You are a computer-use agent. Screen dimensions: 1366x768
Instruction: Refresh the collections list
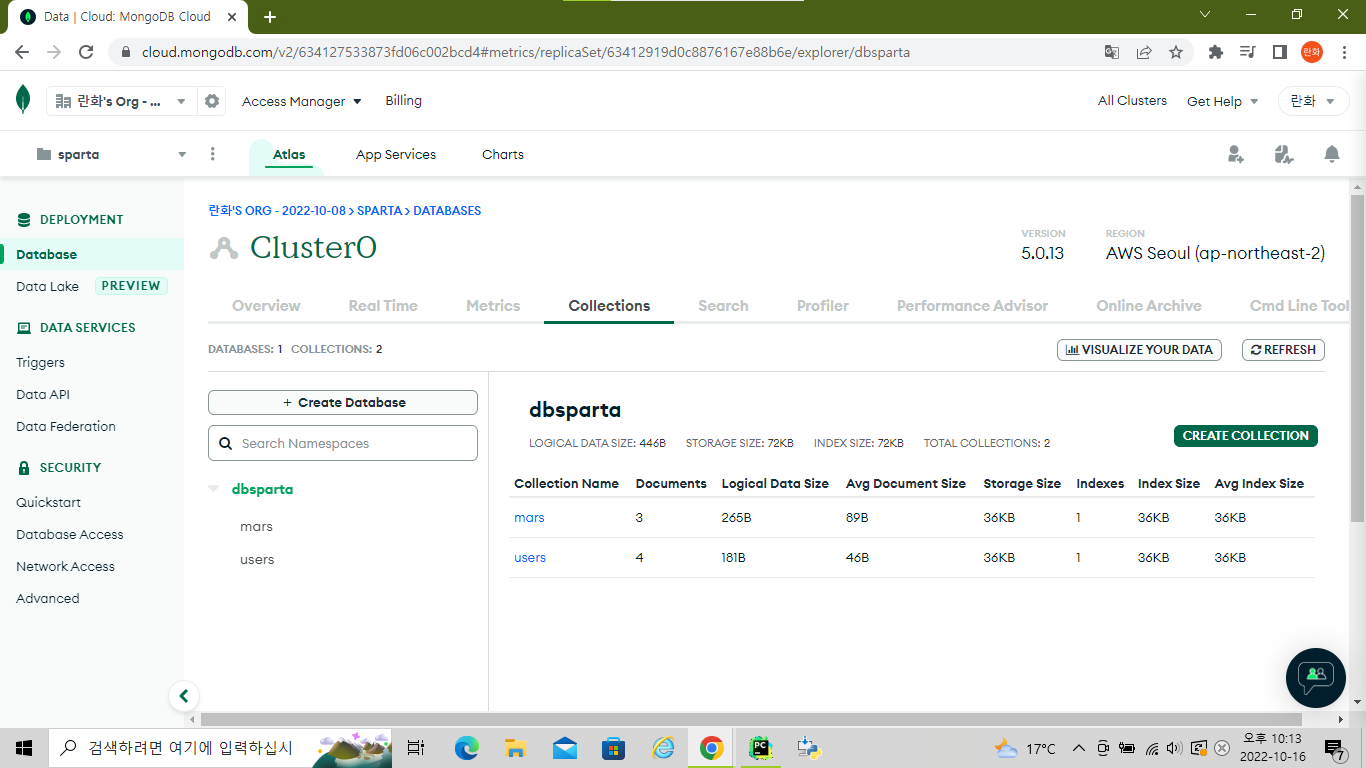point(1283,350)
